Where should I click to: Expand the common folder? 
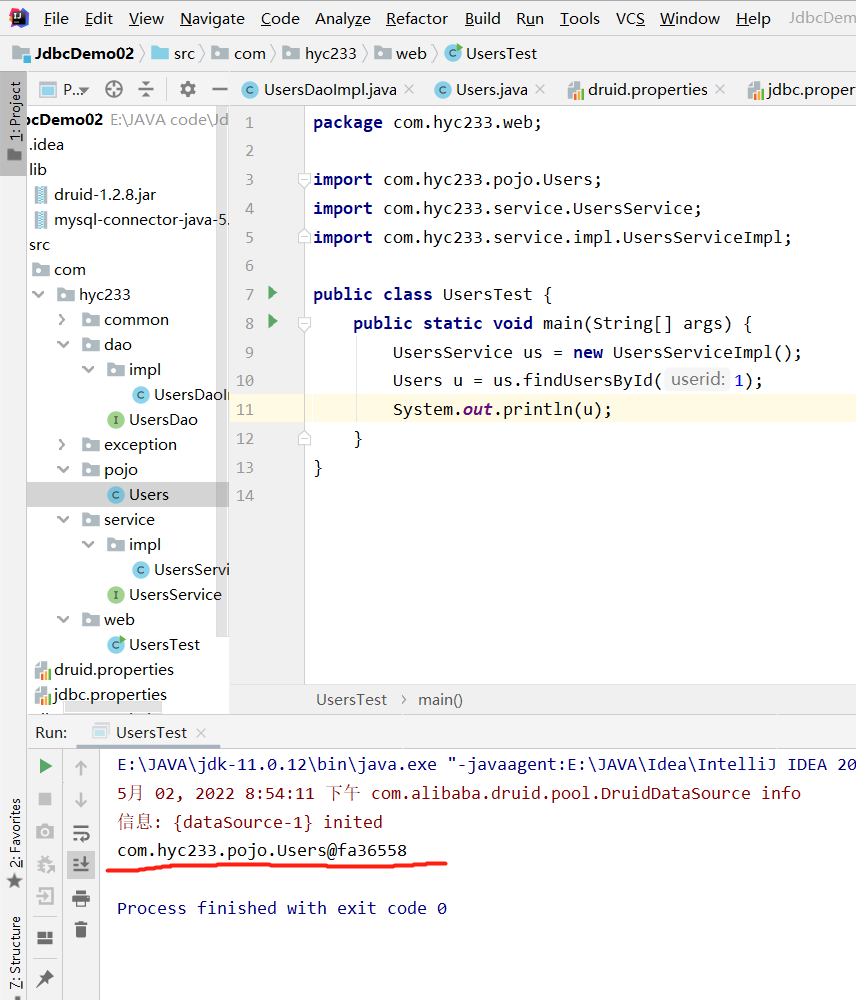coord(62,319)
